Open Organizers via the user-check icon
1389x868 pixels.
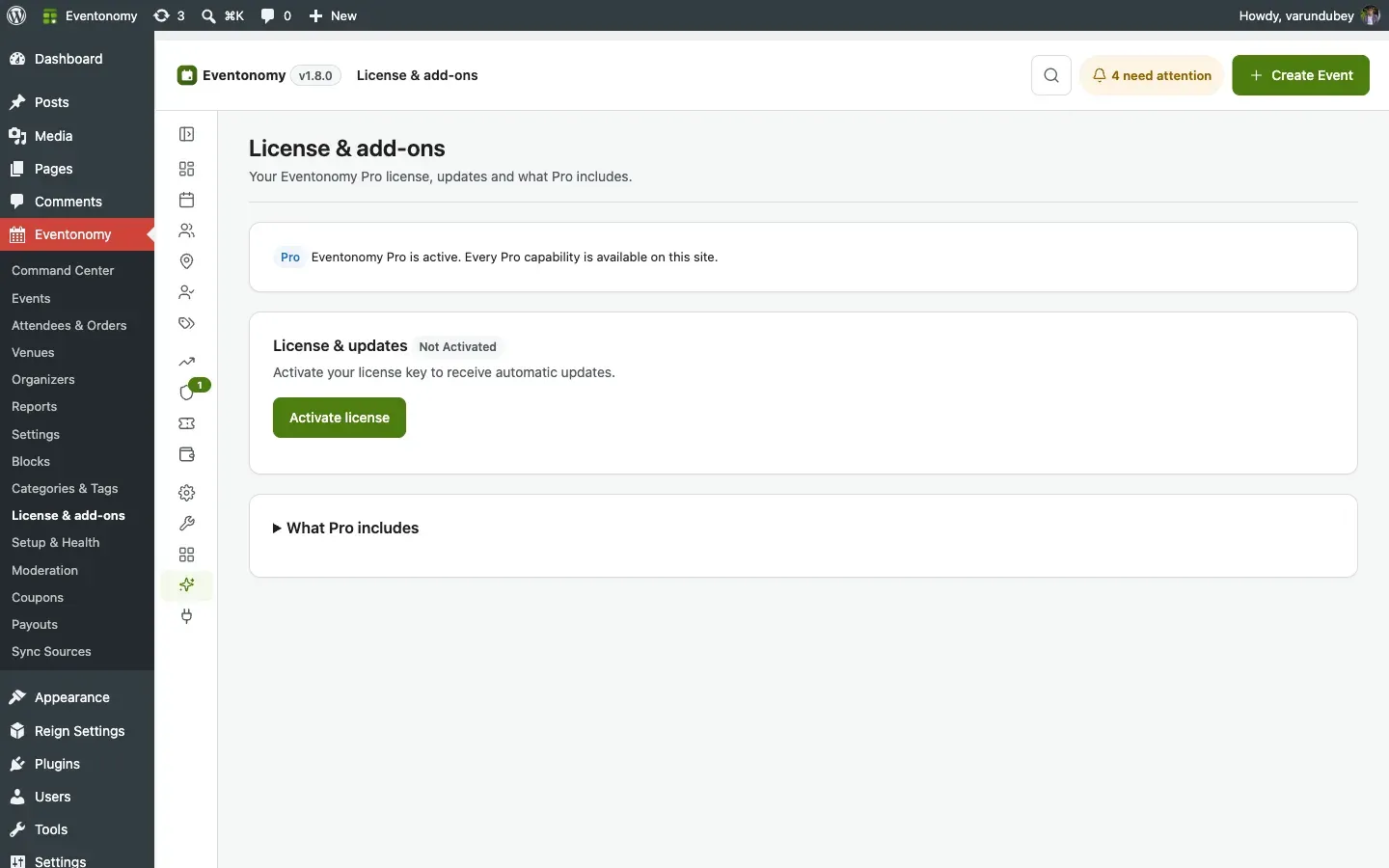[187, 292]
